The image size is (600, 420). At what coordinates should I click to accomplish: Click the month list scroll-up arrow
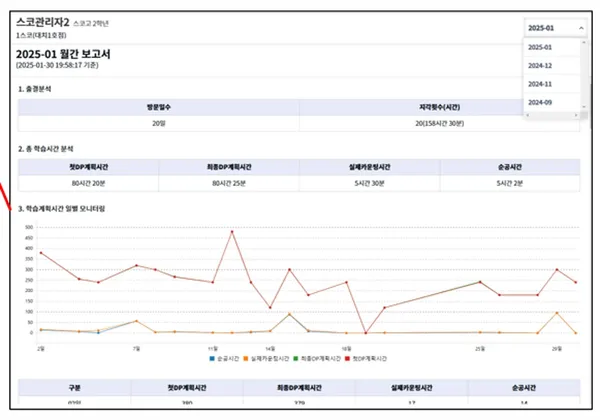coord(584,42)
